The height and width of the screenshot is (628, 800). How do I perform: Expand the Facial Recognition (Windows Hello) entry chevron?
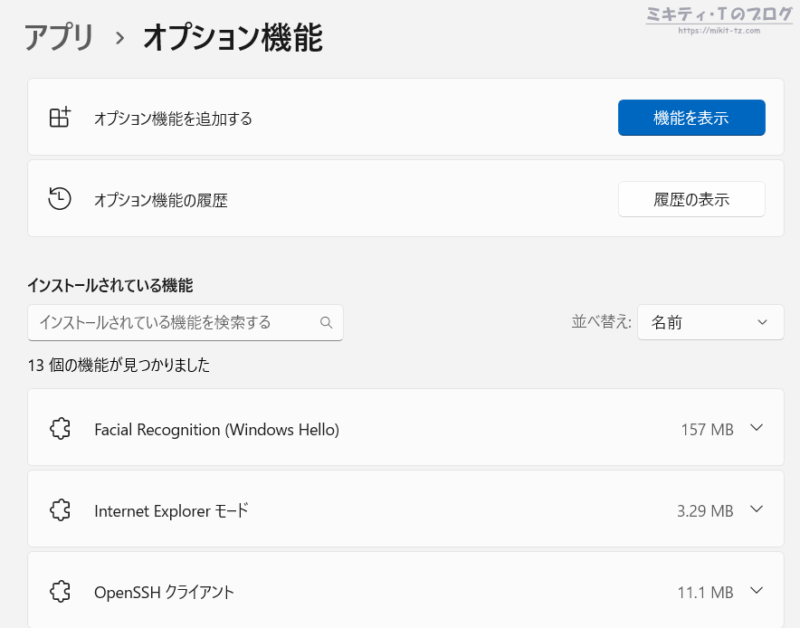click(x=757, y=428)
